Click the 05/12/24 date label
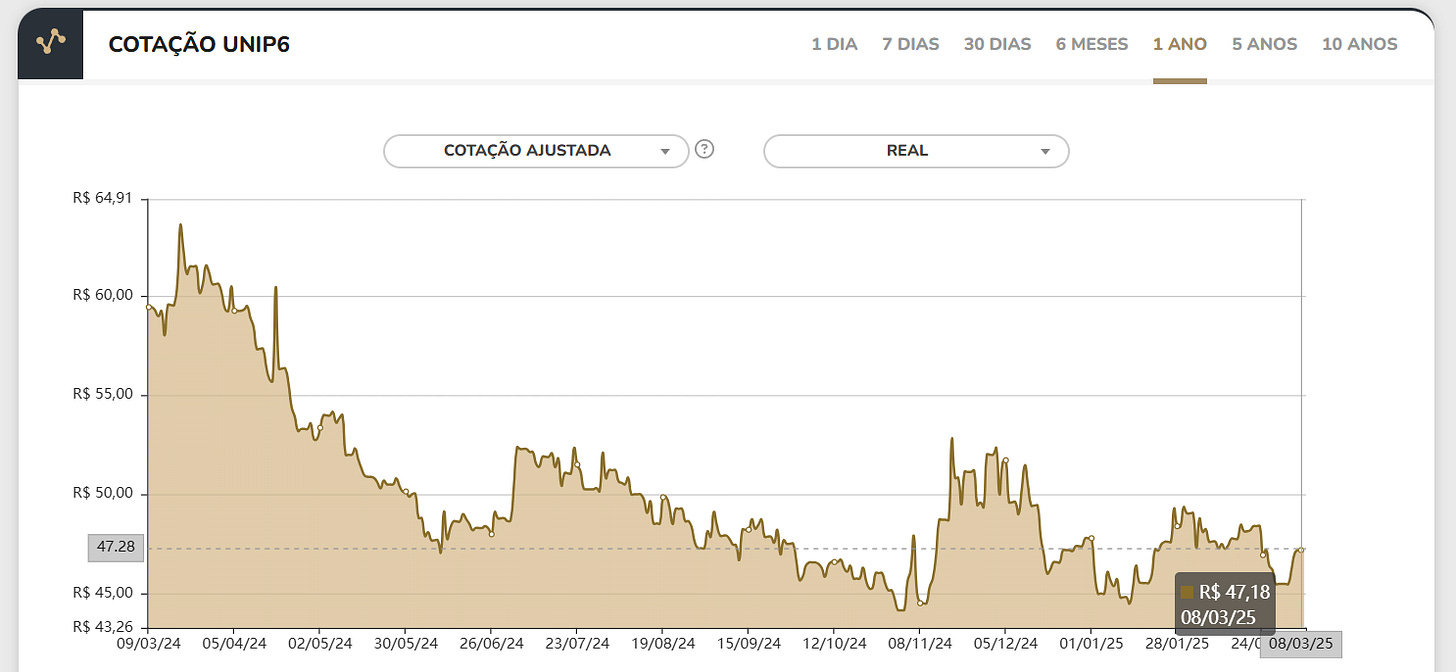 pyautogui.click(x=1006, y=644)
